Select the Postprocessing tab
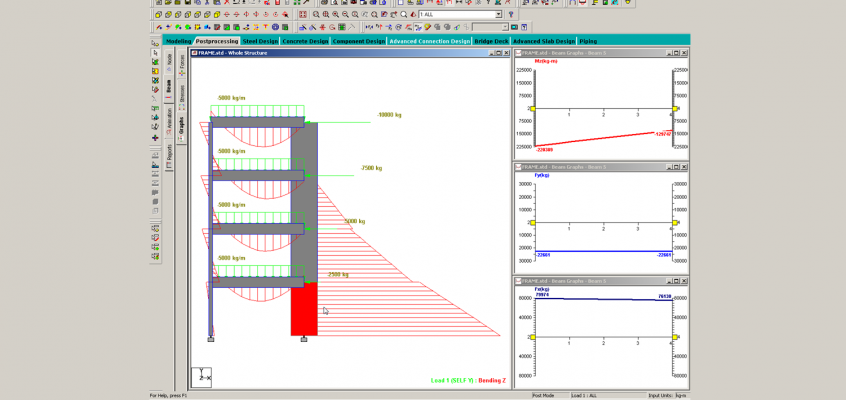This screenshot has width=846, height=400. tap(217, 41)
